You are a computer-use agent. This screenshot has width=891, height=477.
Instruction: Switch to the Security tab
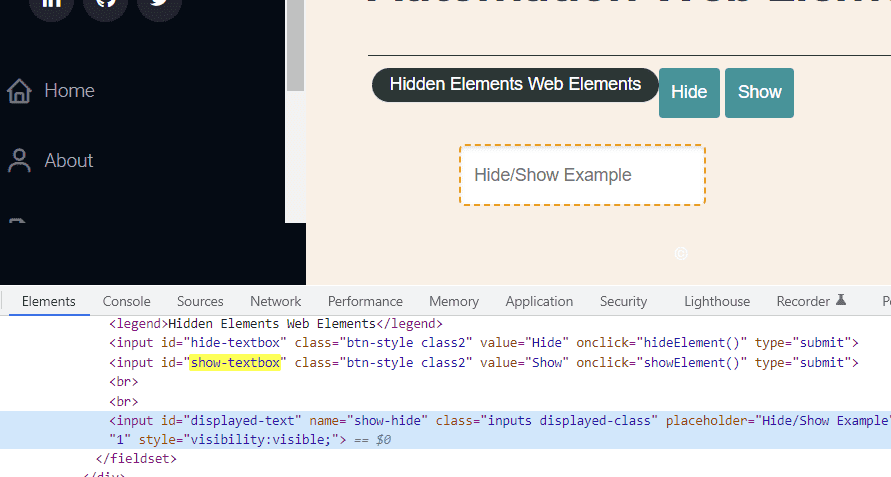tap(623, 301)
